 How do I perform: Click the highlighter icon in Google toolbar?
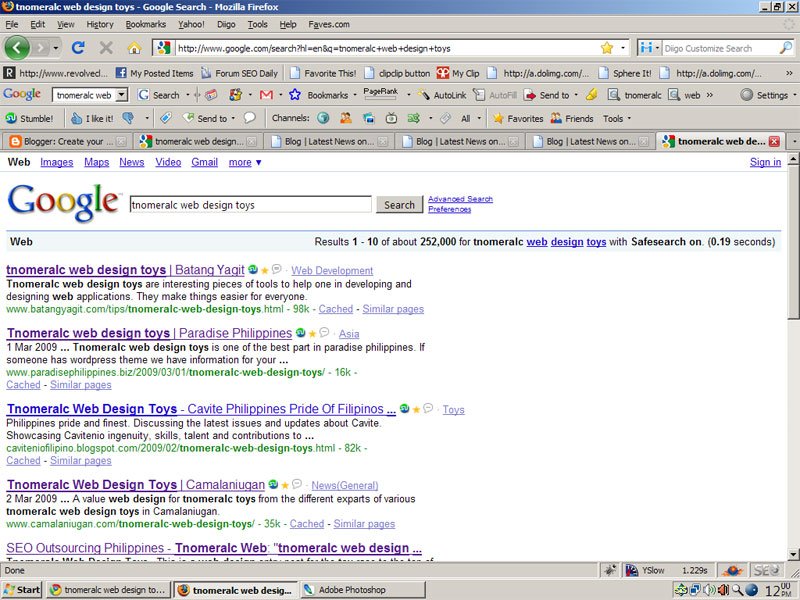coord(592,94)
